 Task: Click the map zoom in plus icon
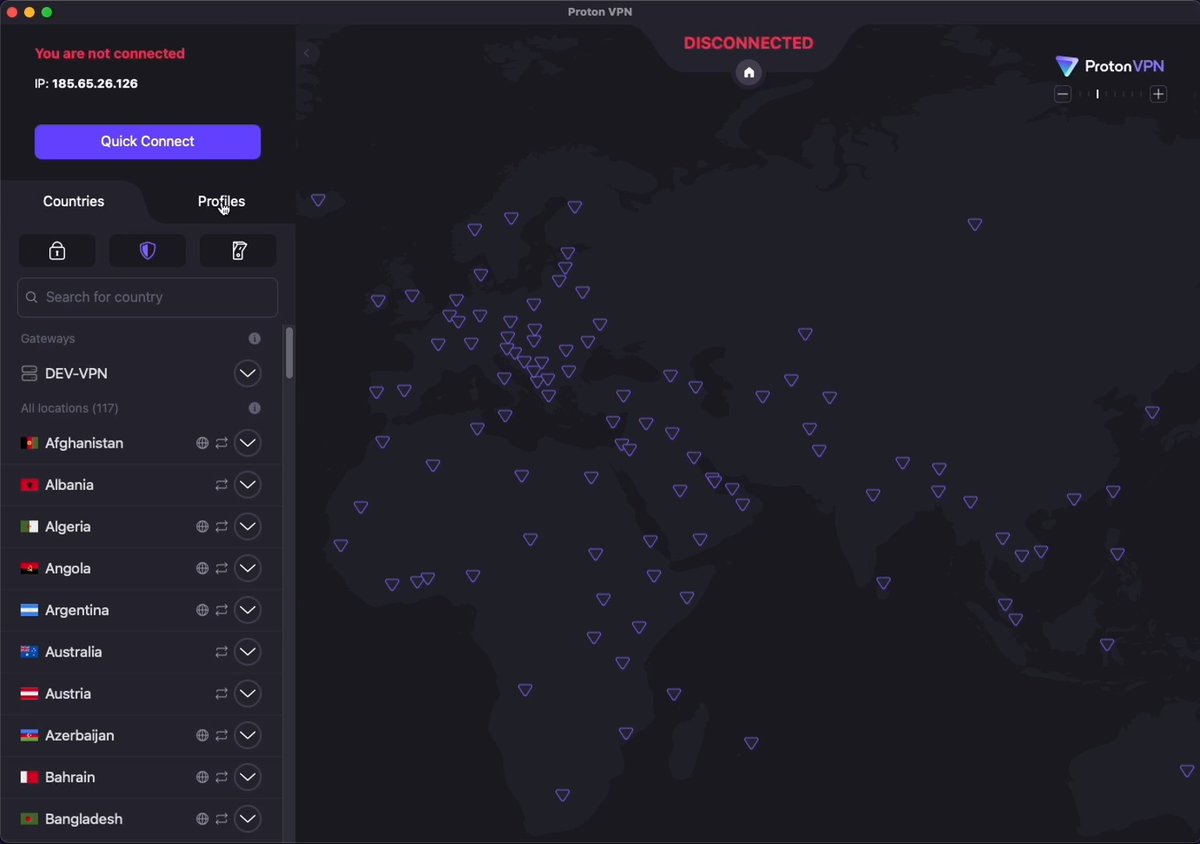click(x=1158, y=94)
